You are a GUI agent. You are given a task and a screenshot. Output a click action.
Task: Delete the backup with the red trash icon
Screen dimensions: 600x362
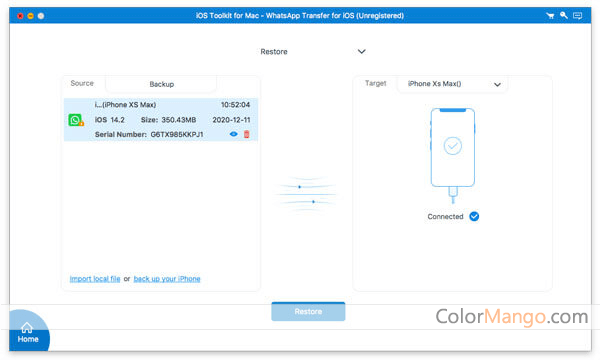pos(247,134)
